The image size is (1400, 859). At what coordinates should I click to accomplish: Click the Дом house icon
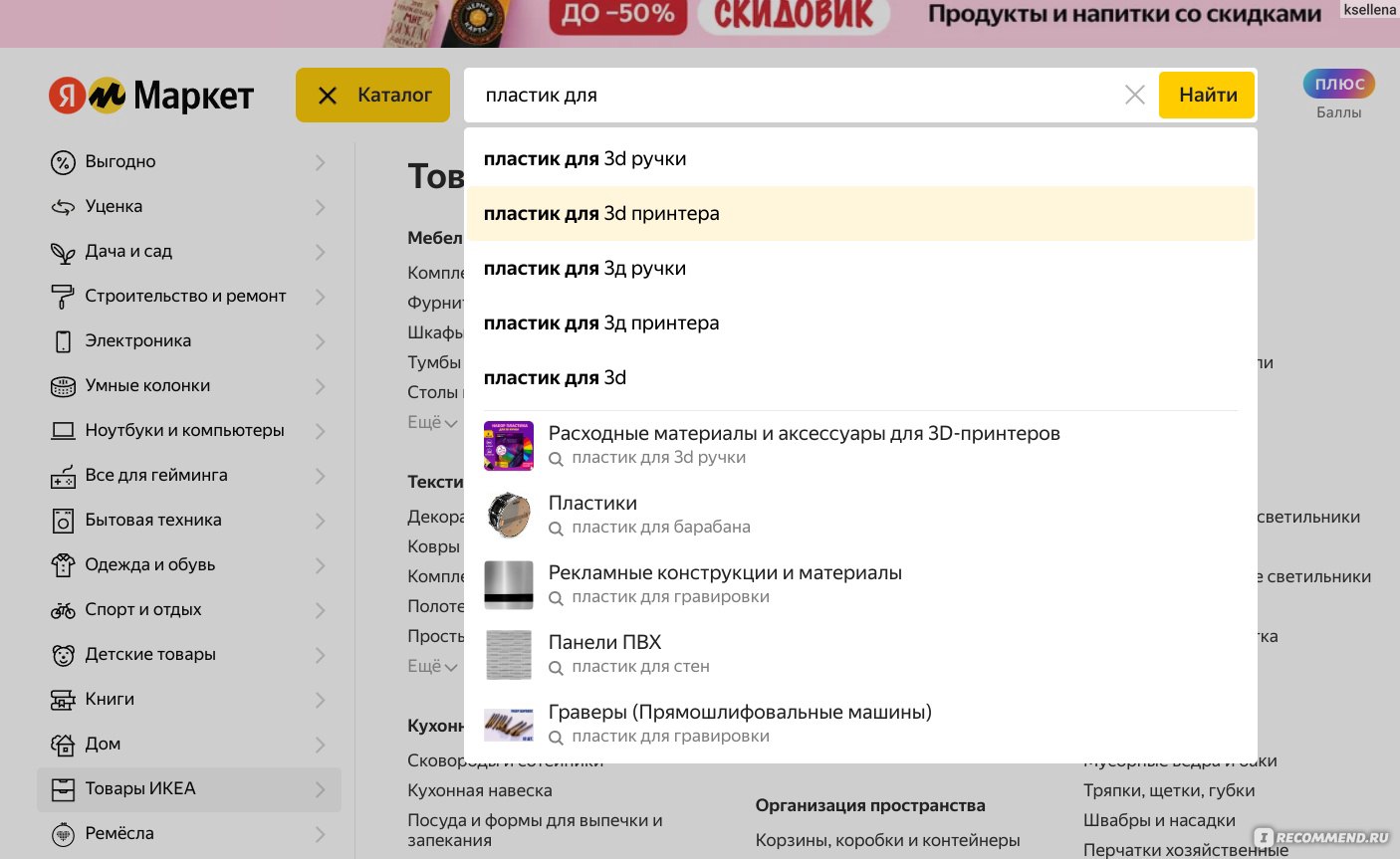click(63, 745)
